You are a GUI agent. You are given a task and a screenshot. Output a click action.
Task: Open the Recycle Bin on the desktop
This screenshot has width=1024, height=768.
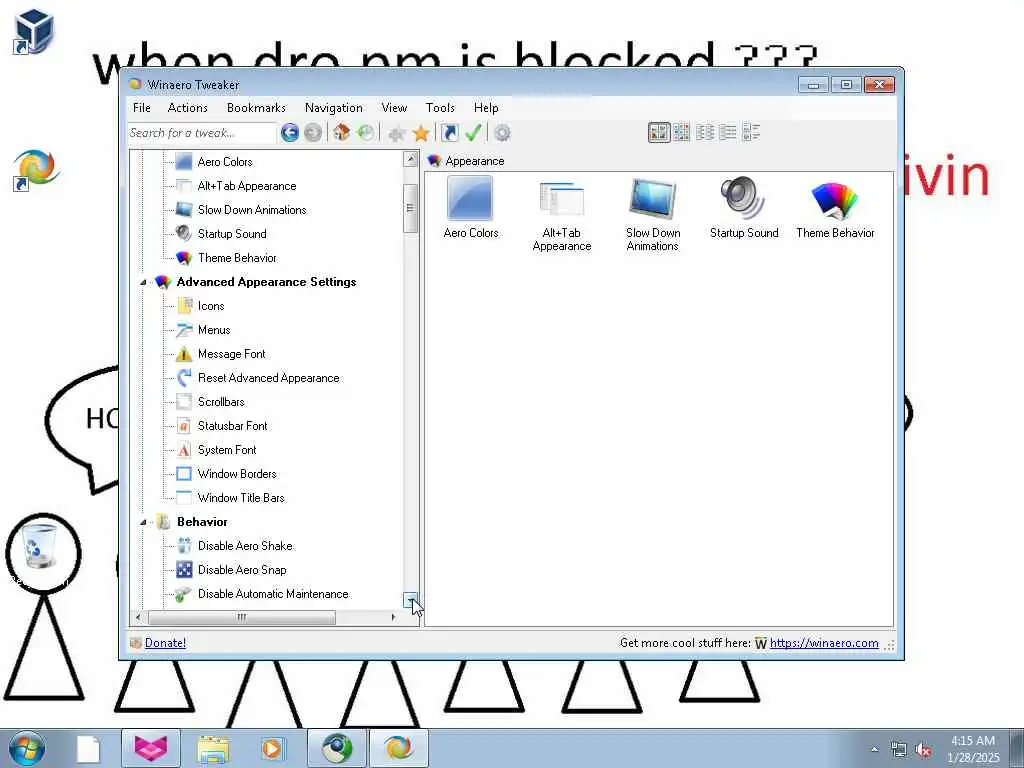pyautogui.click(x=39, y=547)
